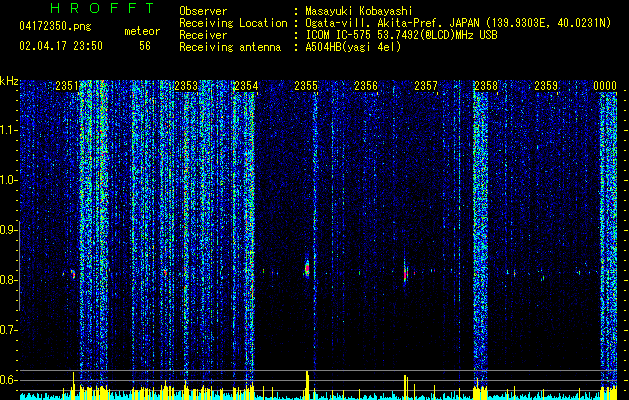The height and width of the screenshot is (400, 629).
Task: Select observer name Masayuki Kobayashi
Action: point(358,11)
